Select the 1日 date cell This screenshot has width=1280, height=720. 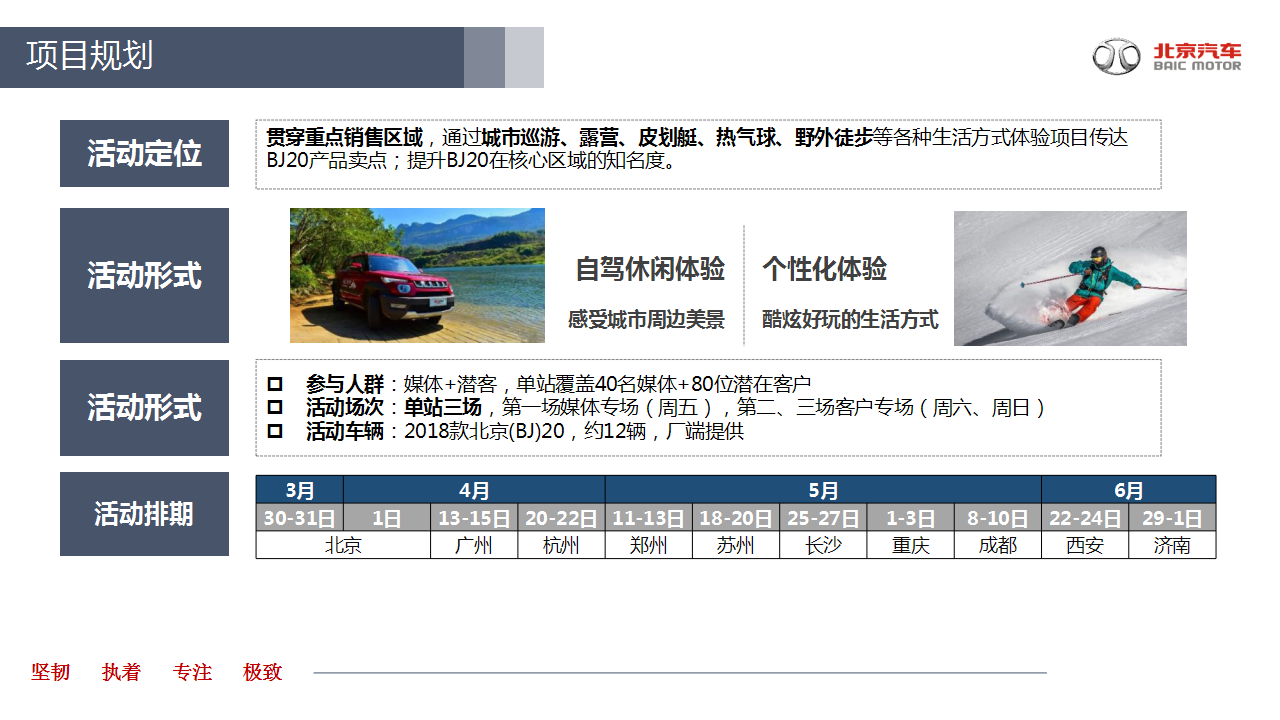[387, 518]
